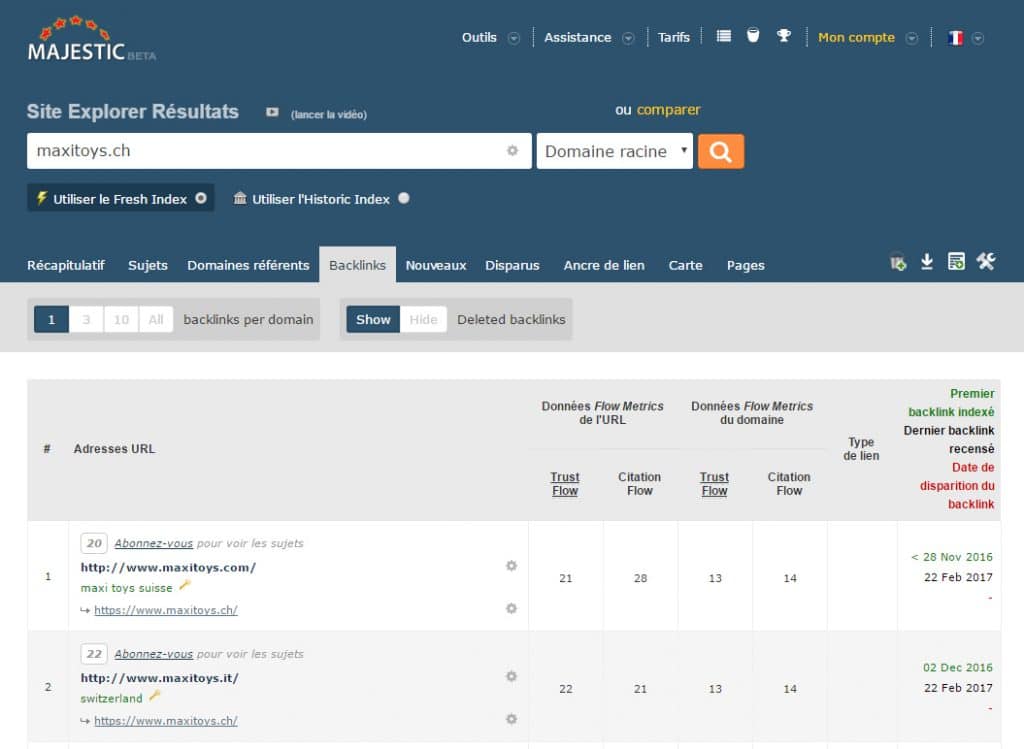Click the maxi toys suisse anchor text
The width and height of the screenshot is (1024, 749).
(126, 588)
